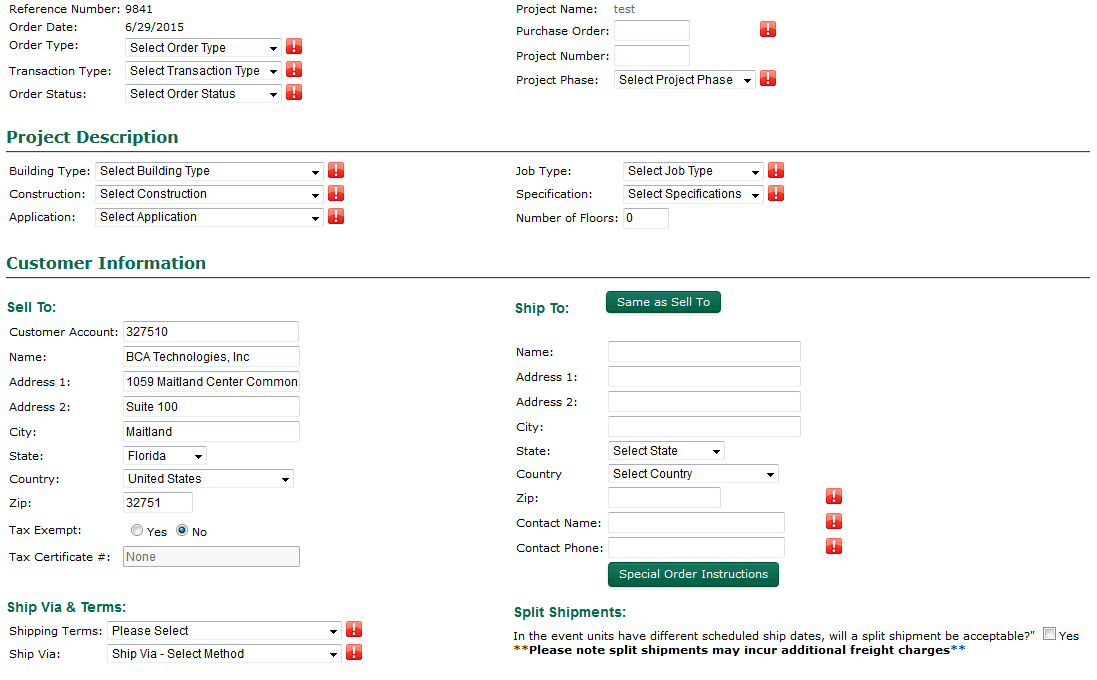Click the Sell To Address 1 field
The image size is (1097, 680).
point(211,382)
